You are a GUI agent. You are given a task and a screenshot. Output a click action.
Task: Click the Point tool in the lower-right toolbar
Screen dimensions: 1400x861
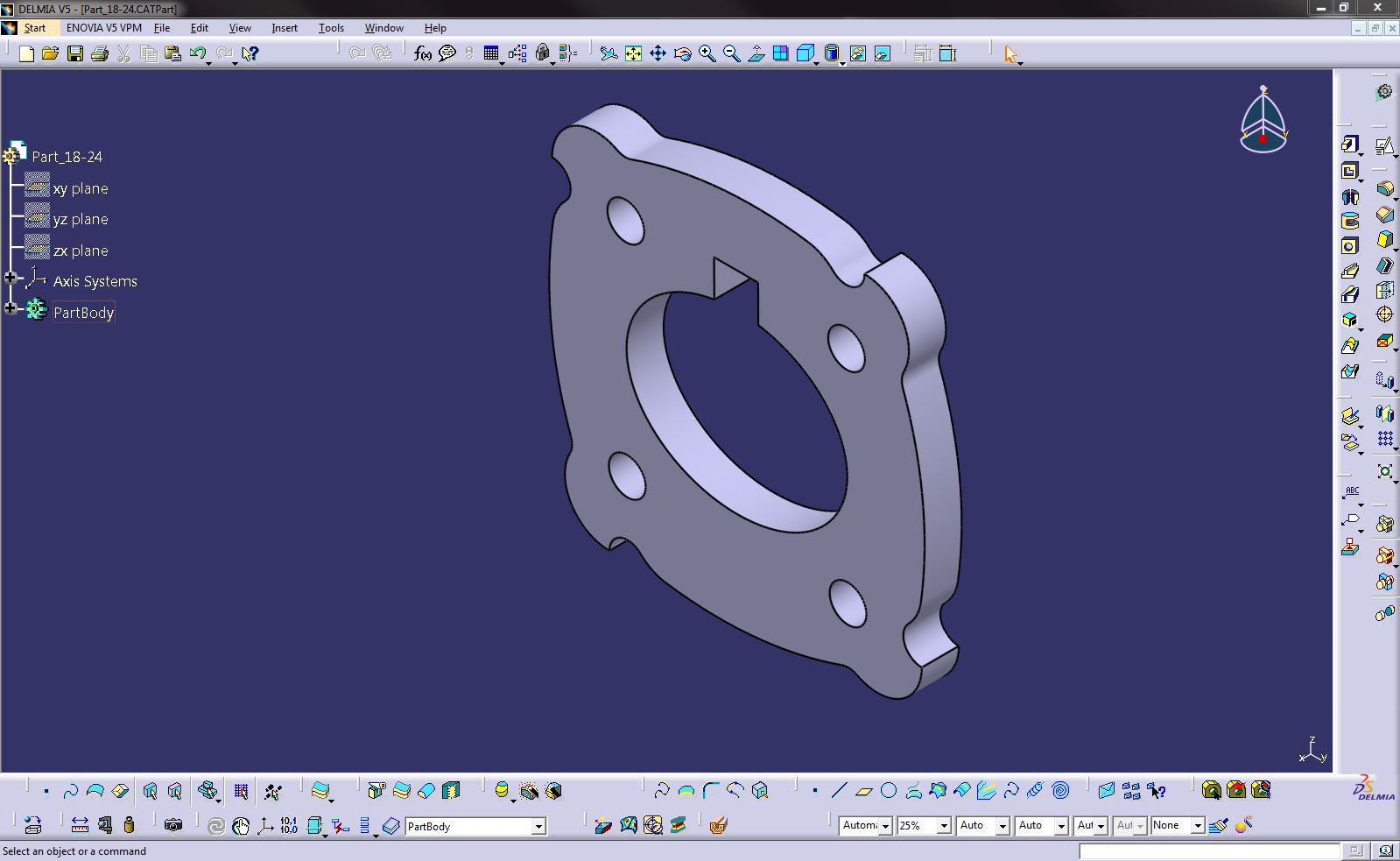815,791
